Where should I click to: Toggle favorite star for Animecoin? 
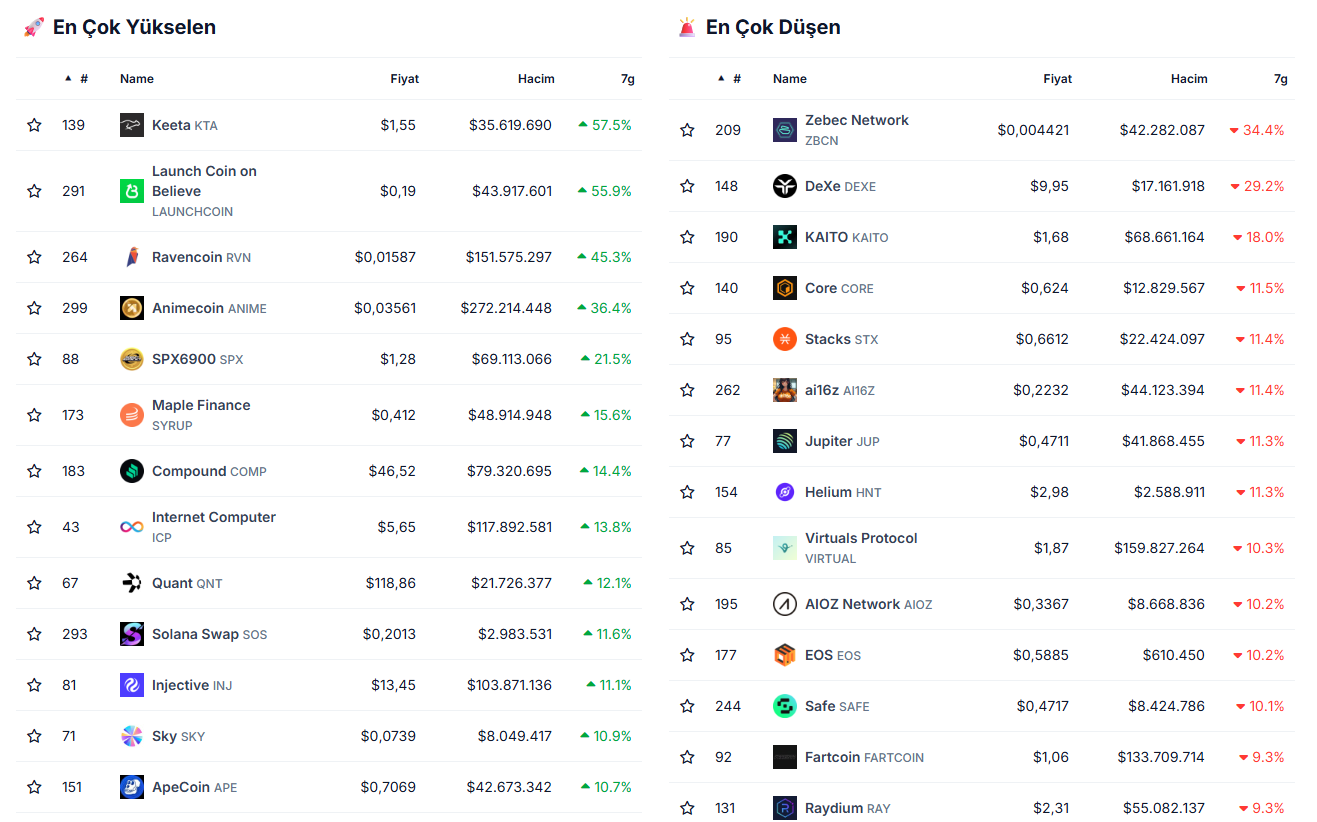coord(34,308)
